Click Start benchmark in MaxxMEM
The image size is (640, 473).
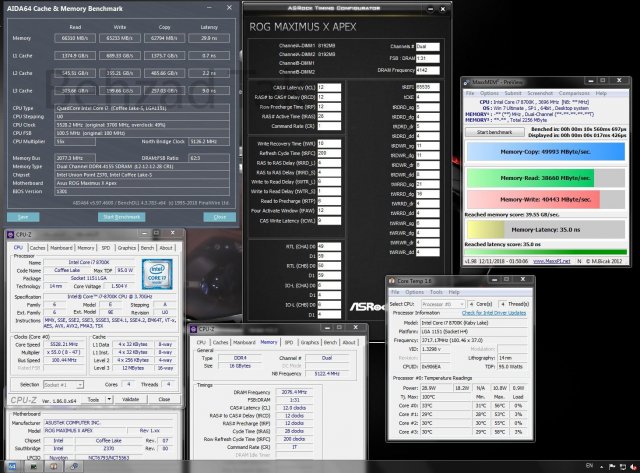(x=495, y=132)
